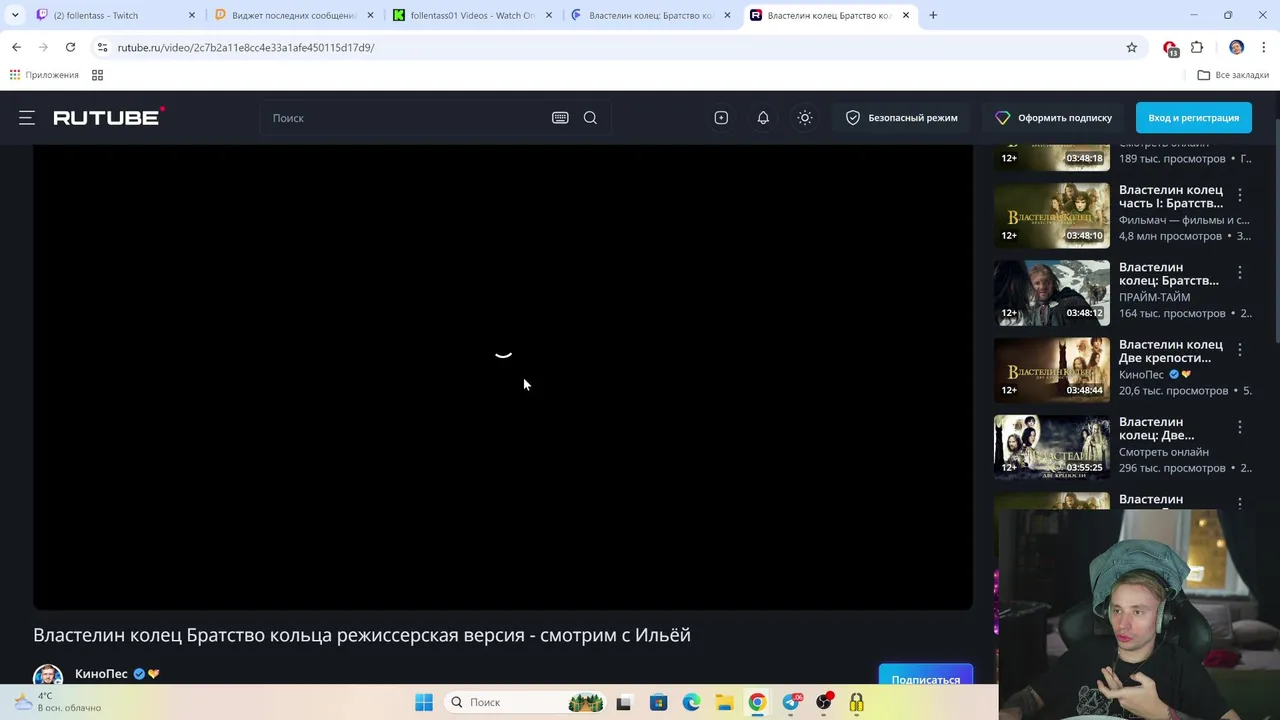Open Все закладки bookmarks folder

click(1233, 75)
